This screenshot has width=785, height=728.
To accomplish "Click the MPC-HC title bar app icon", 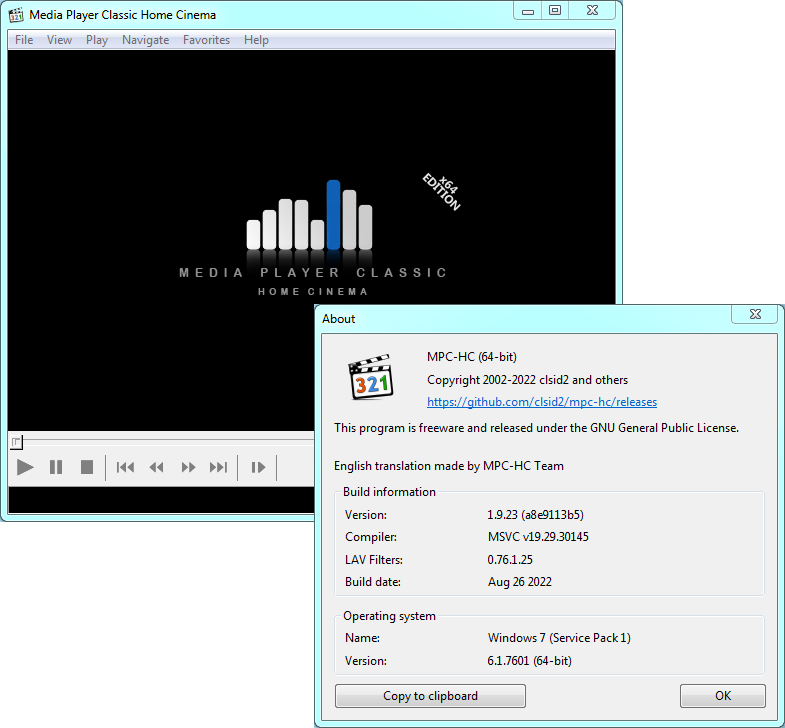I will 17,15.
